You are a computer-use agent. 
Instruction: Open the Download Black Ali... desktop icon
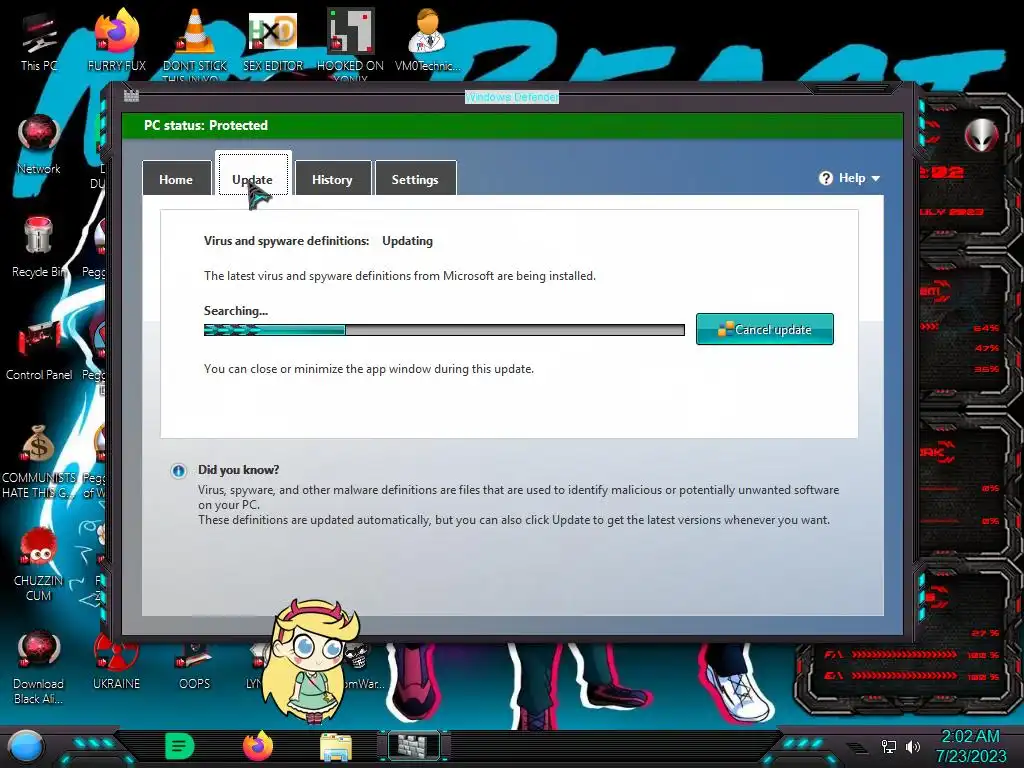click(x=39, y=666)
